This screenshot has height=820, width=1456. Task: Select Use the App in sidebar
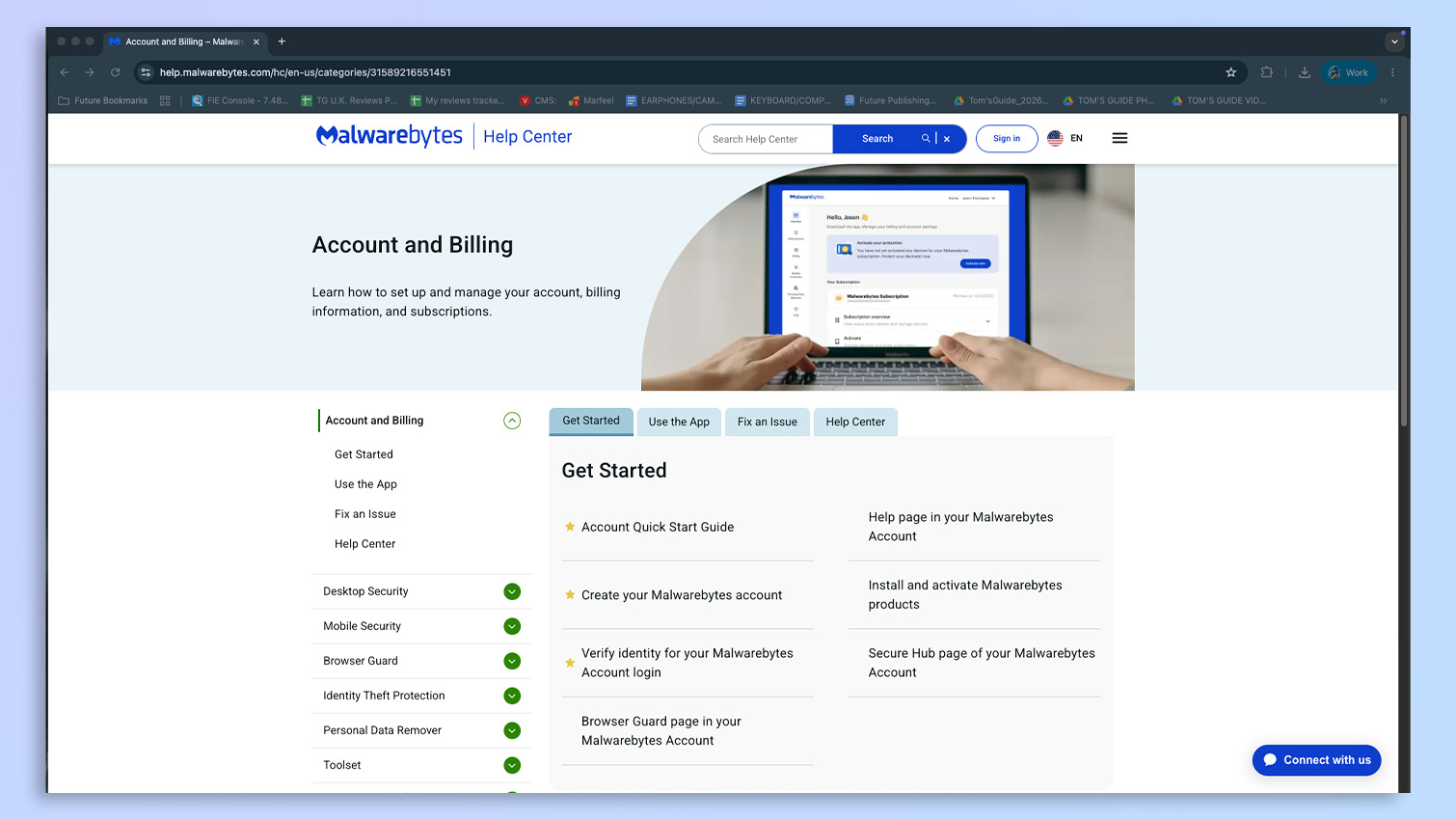365,484
